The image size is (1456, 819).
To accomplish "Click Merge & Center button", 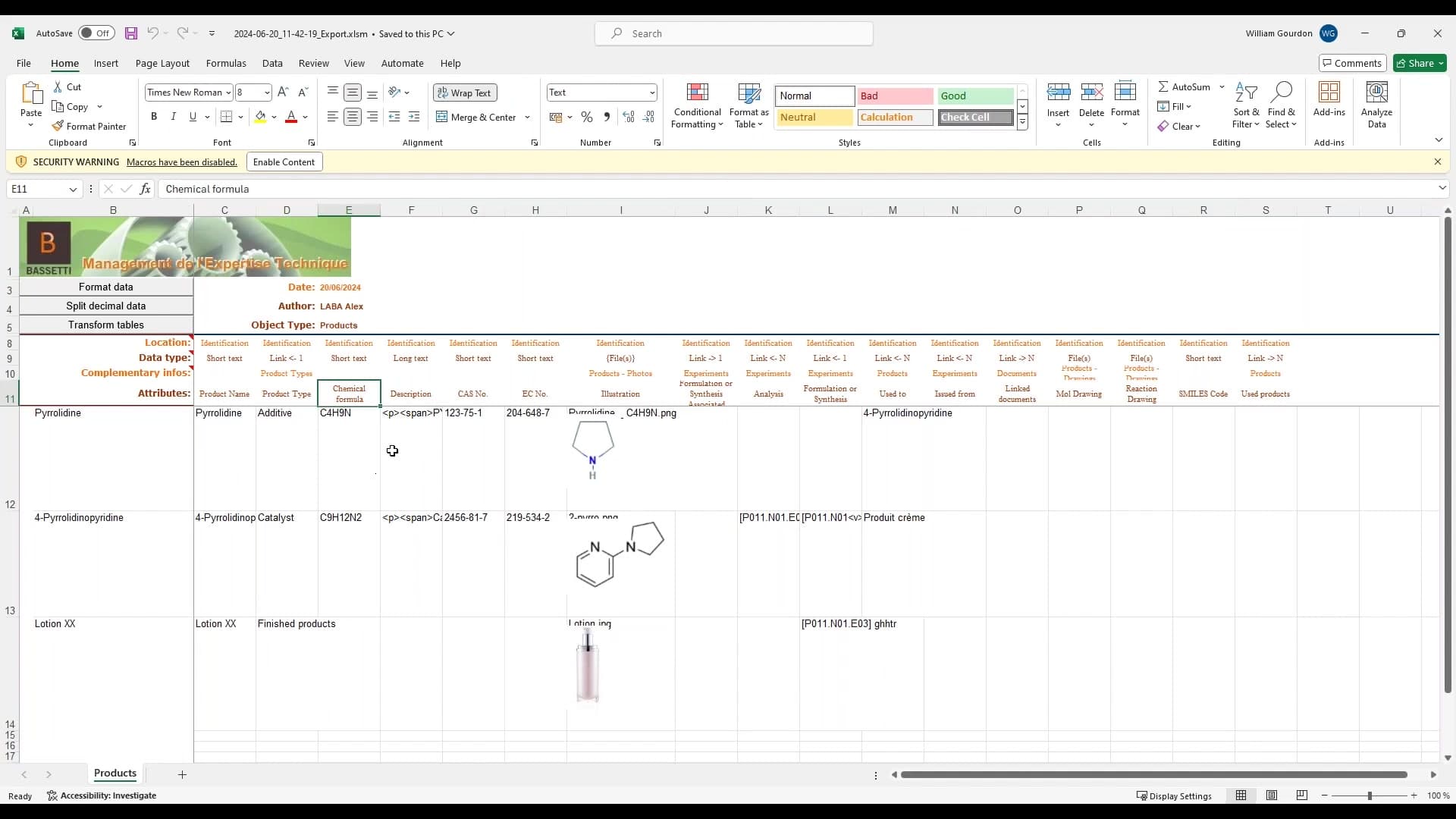I will [476, 117].
